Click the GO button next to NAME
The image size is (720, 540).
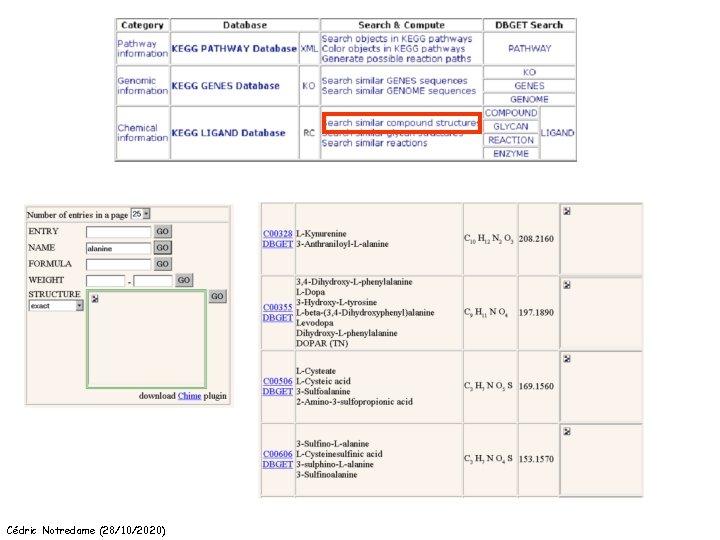click(x=163, y=248)
